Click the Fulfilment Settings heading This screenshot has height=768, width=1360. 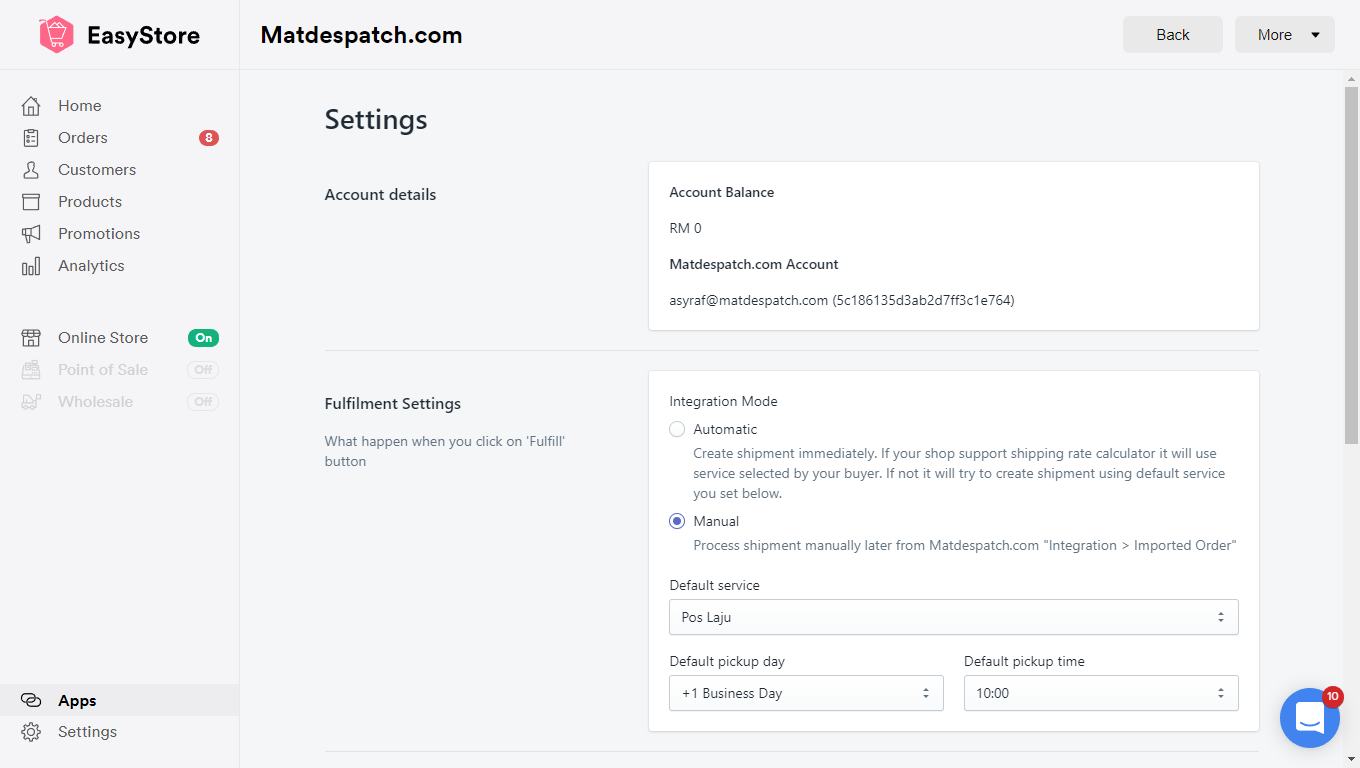coord(393,404)
